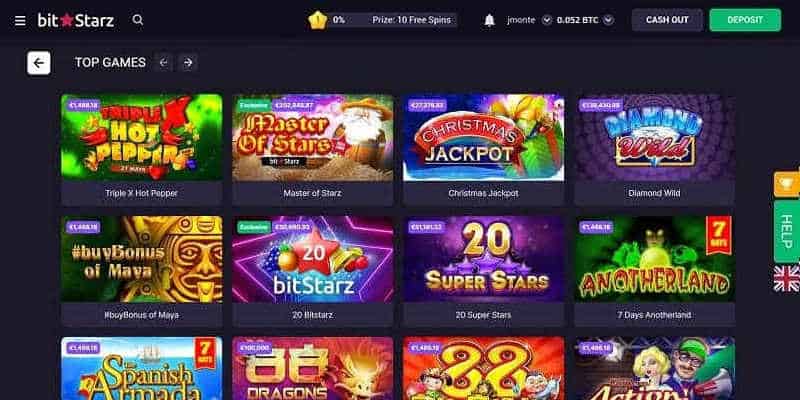Expand the BTC balance dropdown
The height and width of the screenshot is (400, 800).
(x=608, y=20)
